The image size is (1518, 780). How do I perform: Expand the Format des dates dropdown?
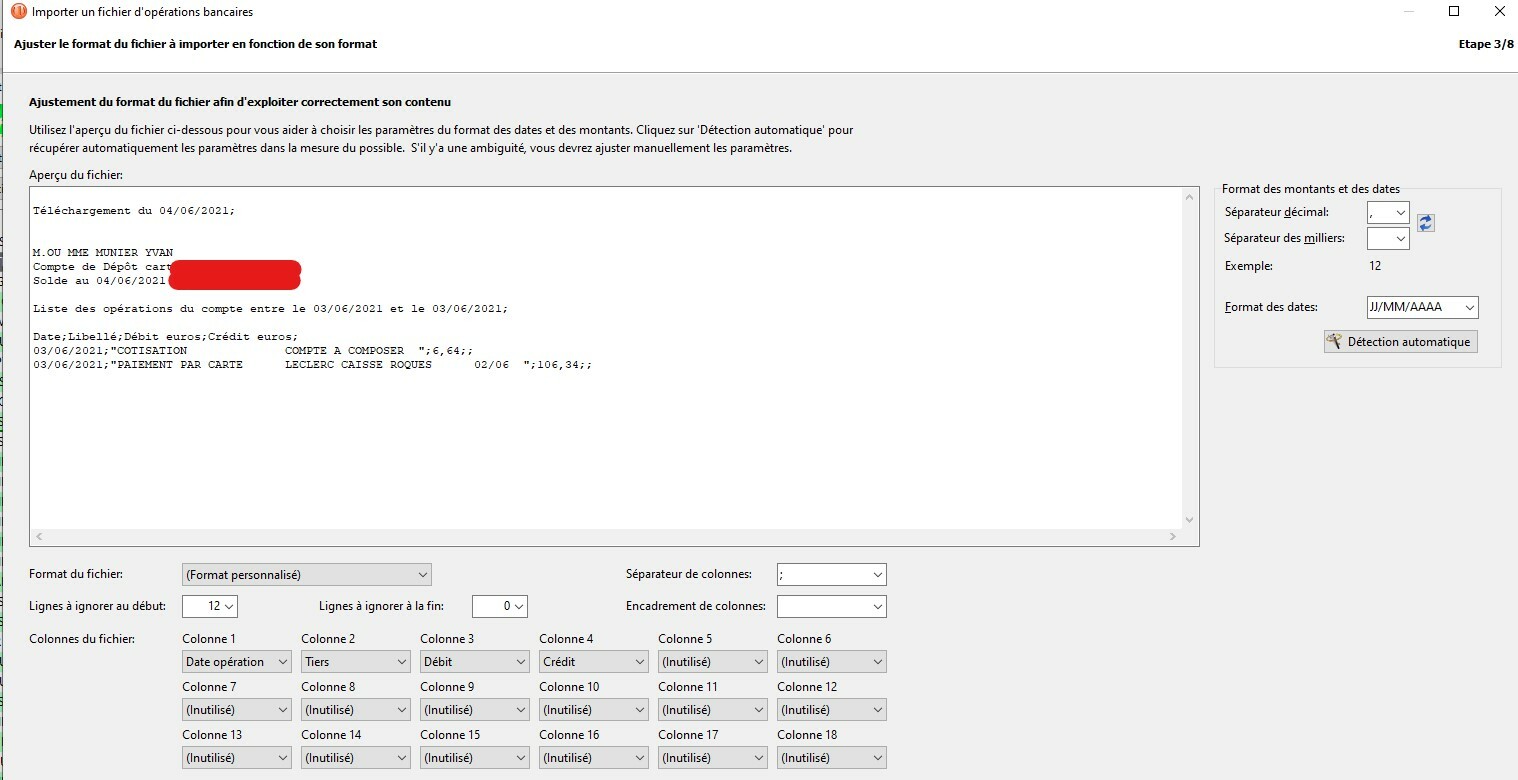coord(1422,307)
